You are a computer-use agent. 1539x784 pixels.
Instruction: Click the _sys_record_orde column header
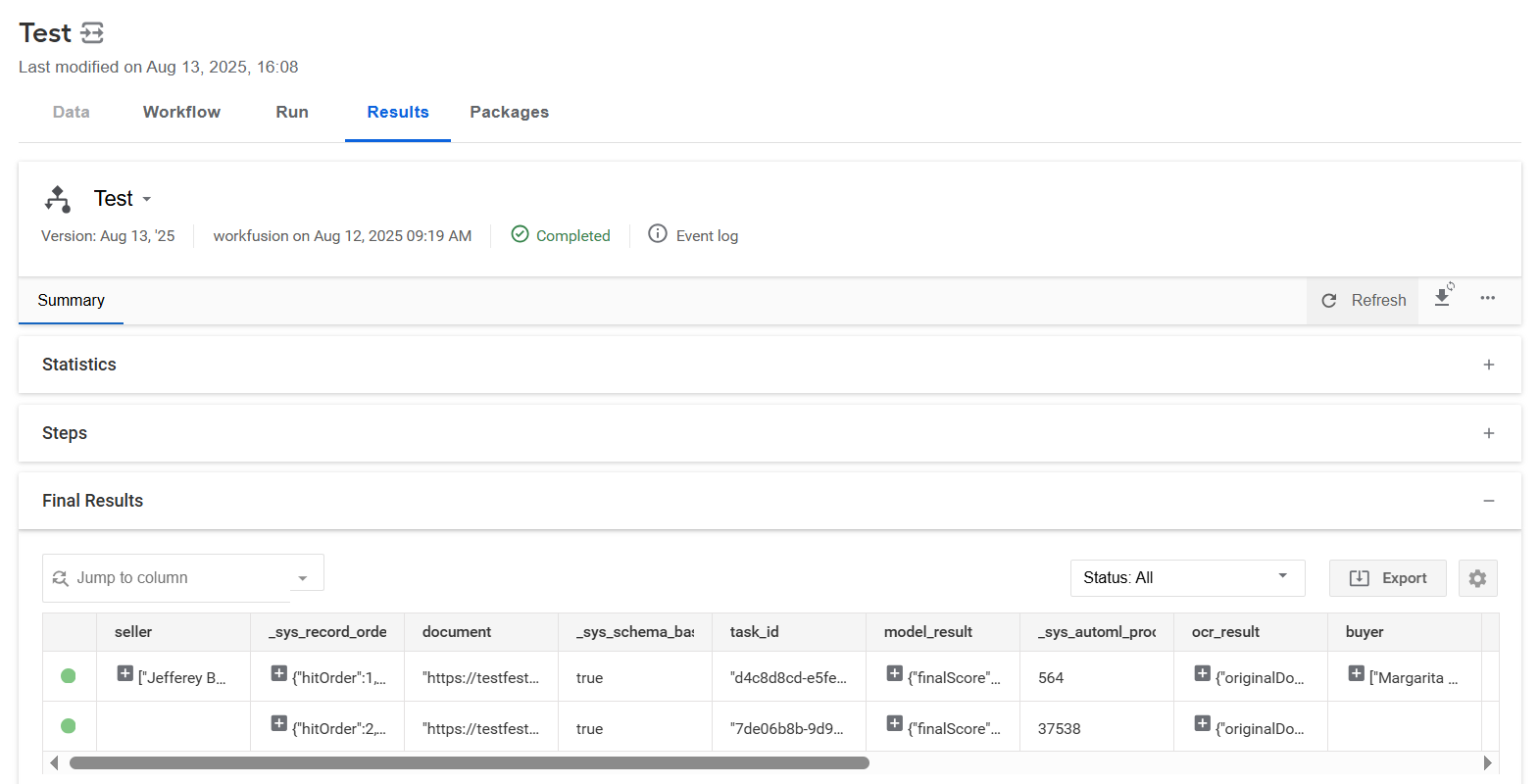pyautogui.click(x=327, y=632)
